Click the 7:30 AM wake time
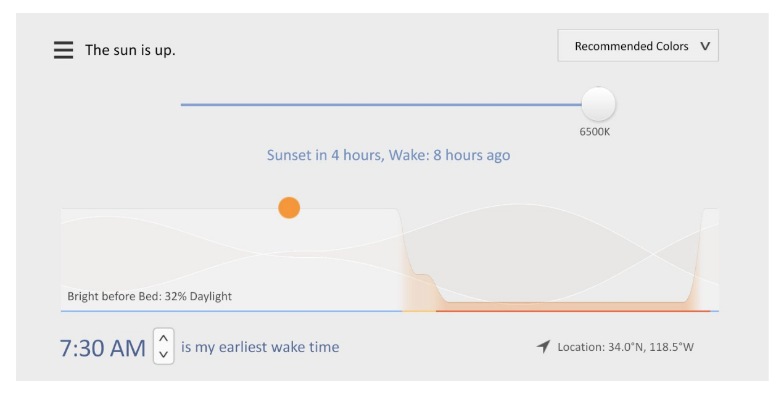 [x=103, y=348]
